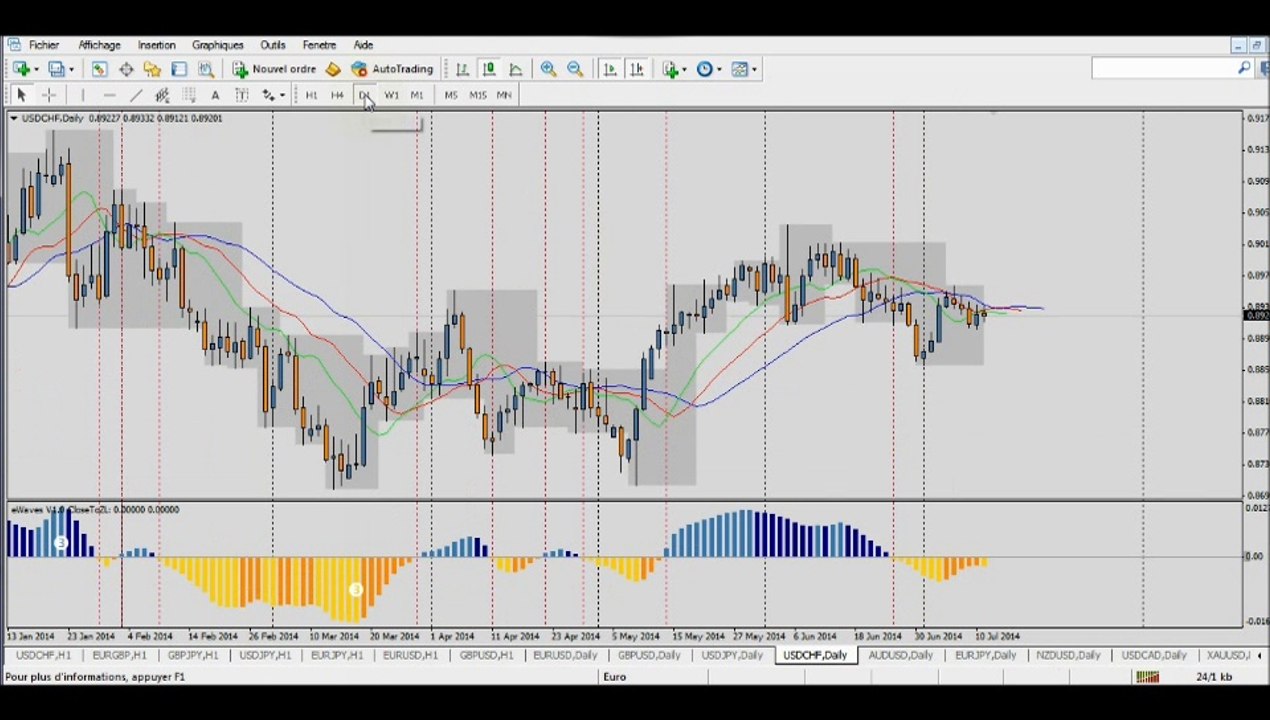The width and height of the screenshot is (1270, 720).
Task: Expand the periods clock dropdown arrow
Action: (719, 69)
